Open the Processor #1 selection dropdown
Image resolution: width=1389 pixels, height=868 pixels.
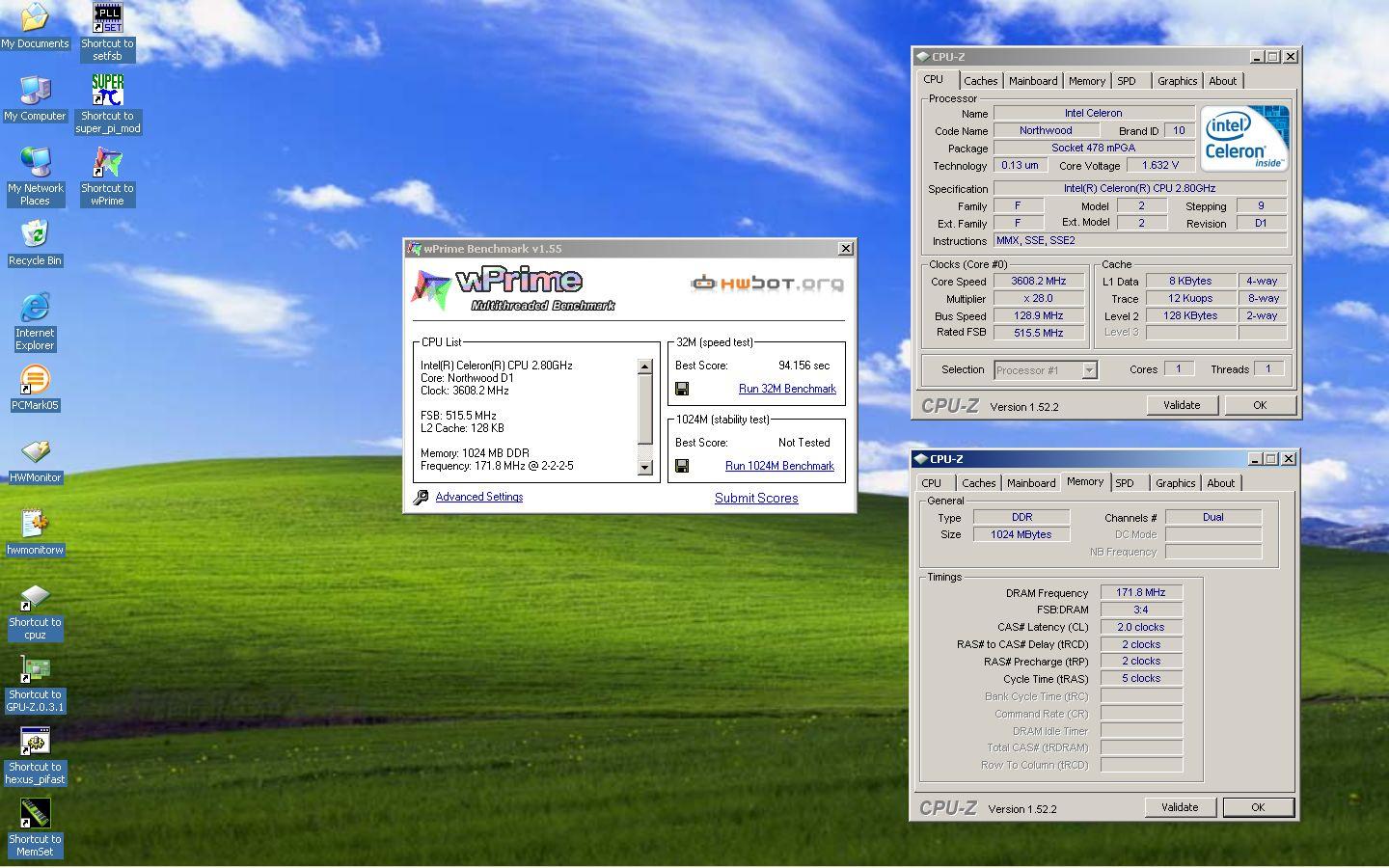click(1089, 370)
